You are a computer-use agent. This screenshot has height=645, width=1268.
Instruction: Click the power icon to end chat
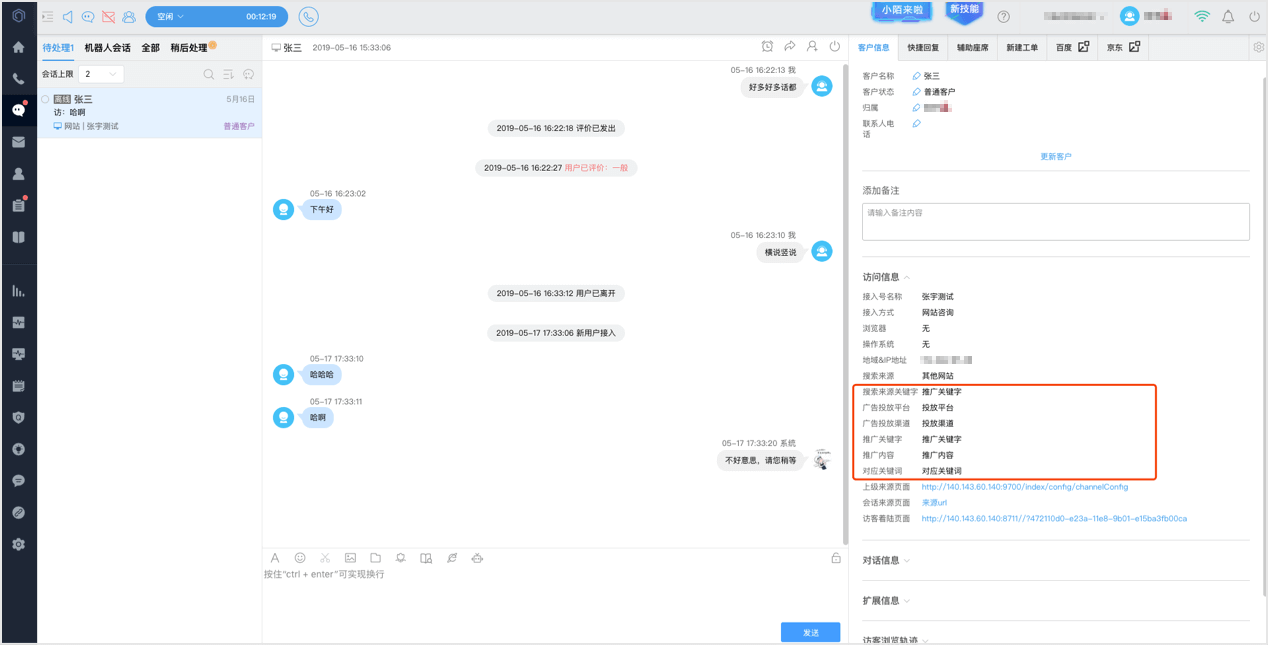click(x=834, y=47)
